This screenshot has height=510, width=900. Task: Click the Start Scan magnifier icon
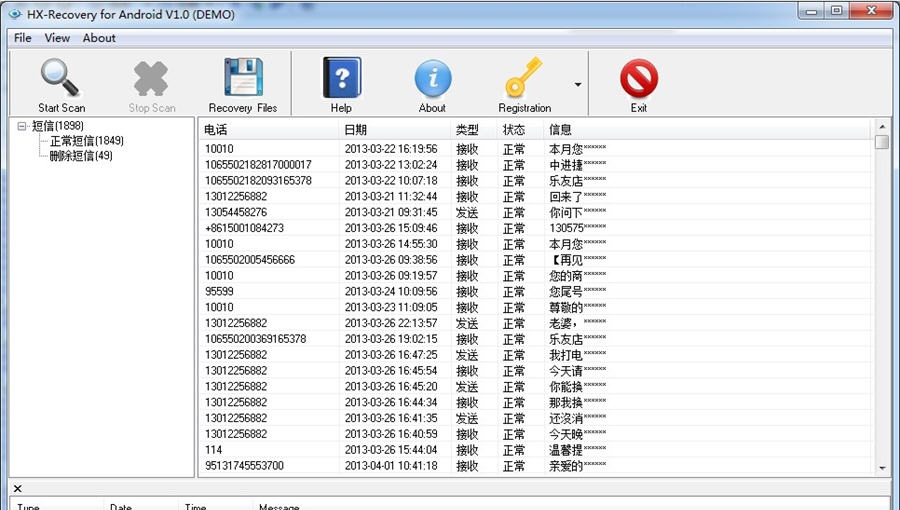pyautogui.click(x=60, y=78)
